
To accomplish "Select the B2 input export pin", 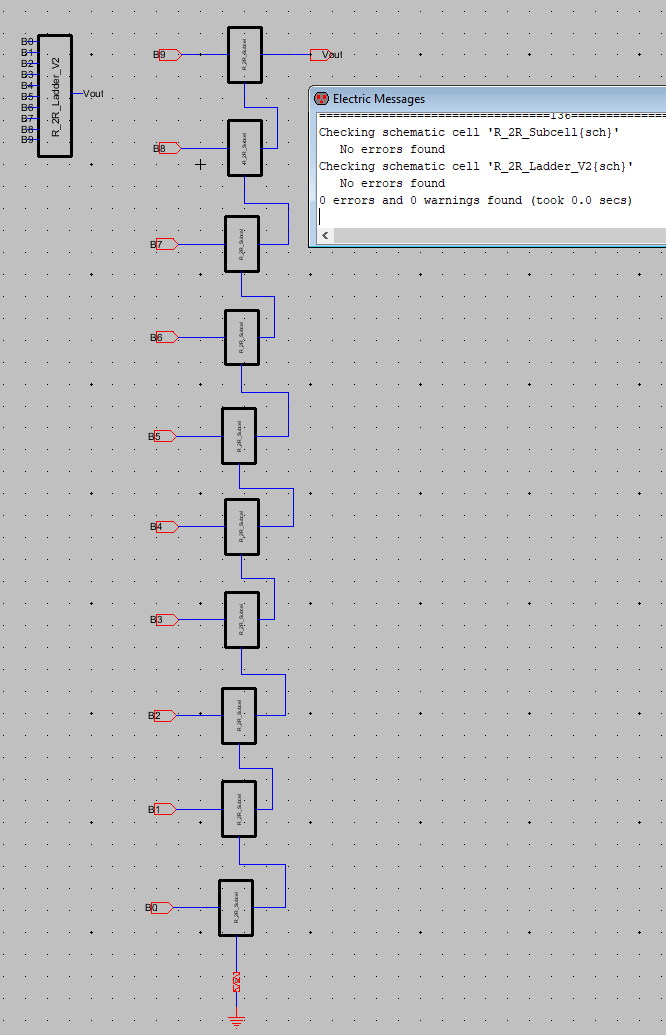I will [x=164, y=716].
